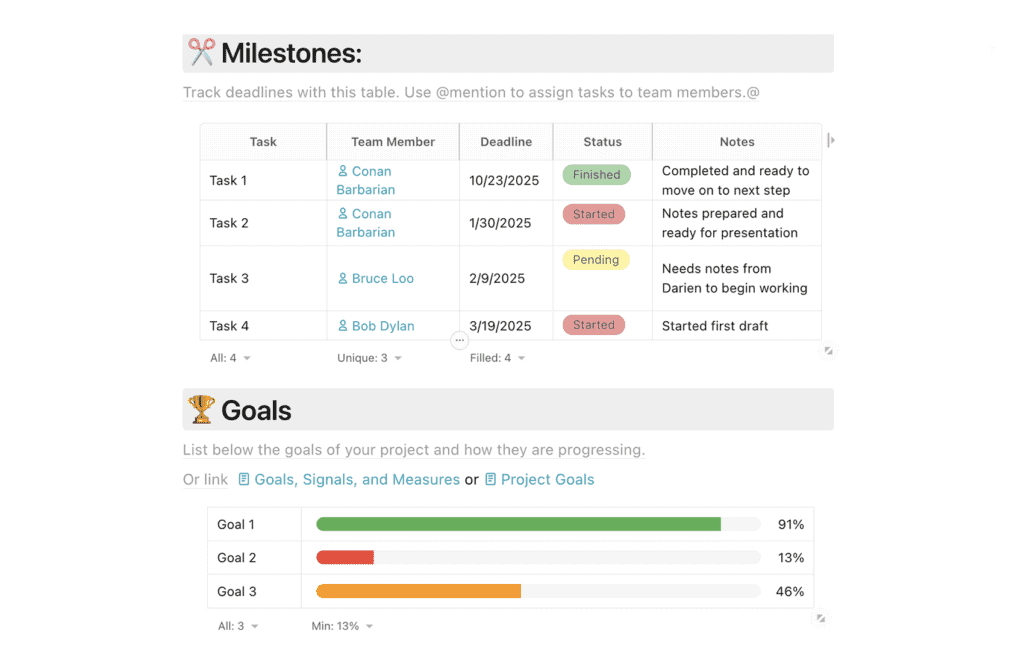Click the page icon before Goals, Signals, and Measures

(x=243, y=479)
